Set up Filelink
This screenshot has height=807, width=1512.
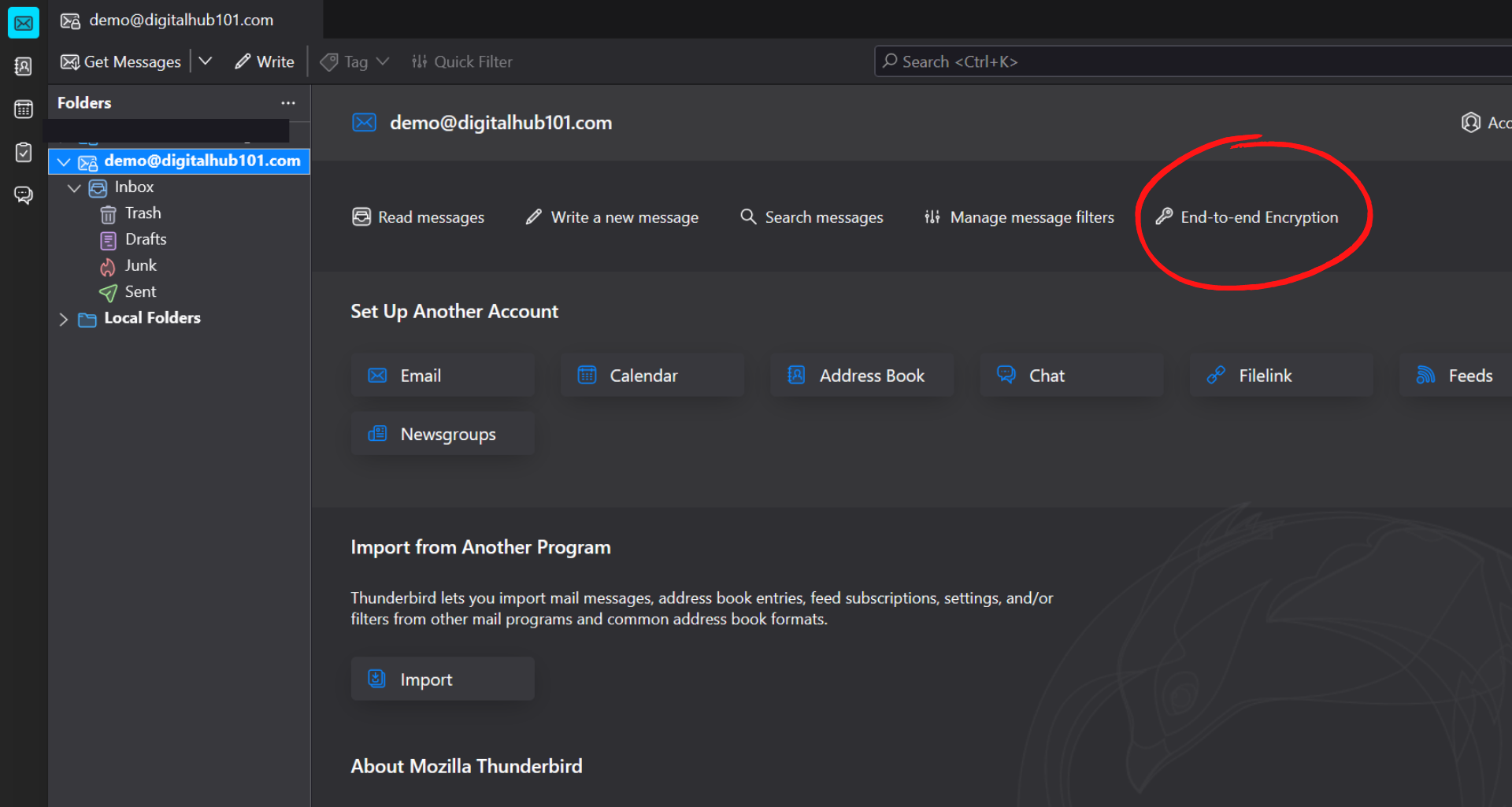(x=1281, y=376)
